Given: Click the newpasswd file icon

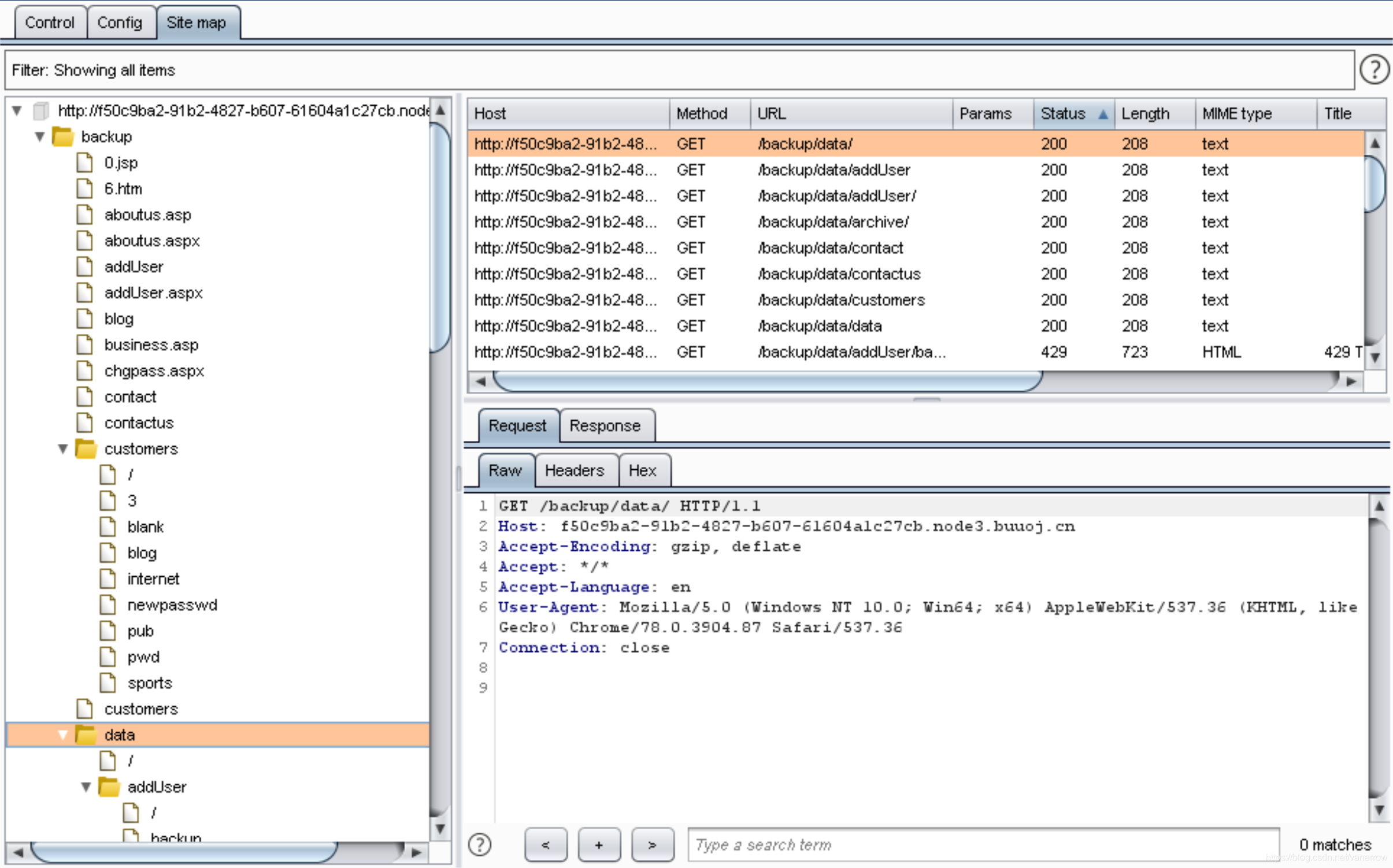Looking at the screenshot, I should pyautogui.click(x=108, y=605).
